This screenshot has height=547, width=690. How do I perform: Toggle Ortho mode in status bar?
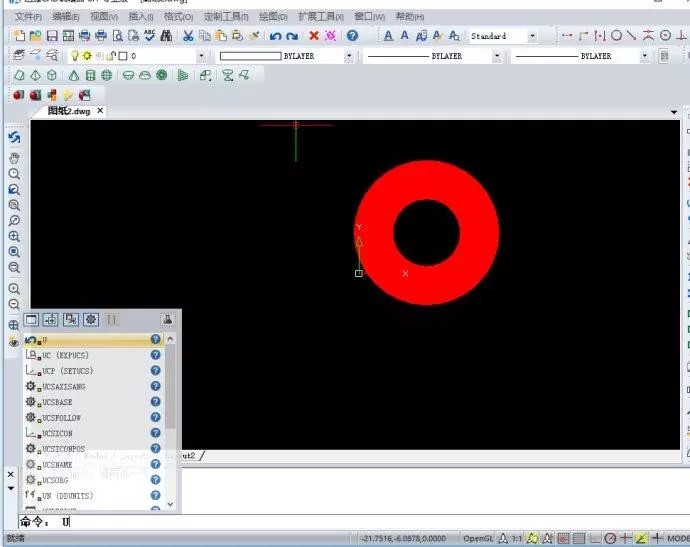(x=595, y=538)
